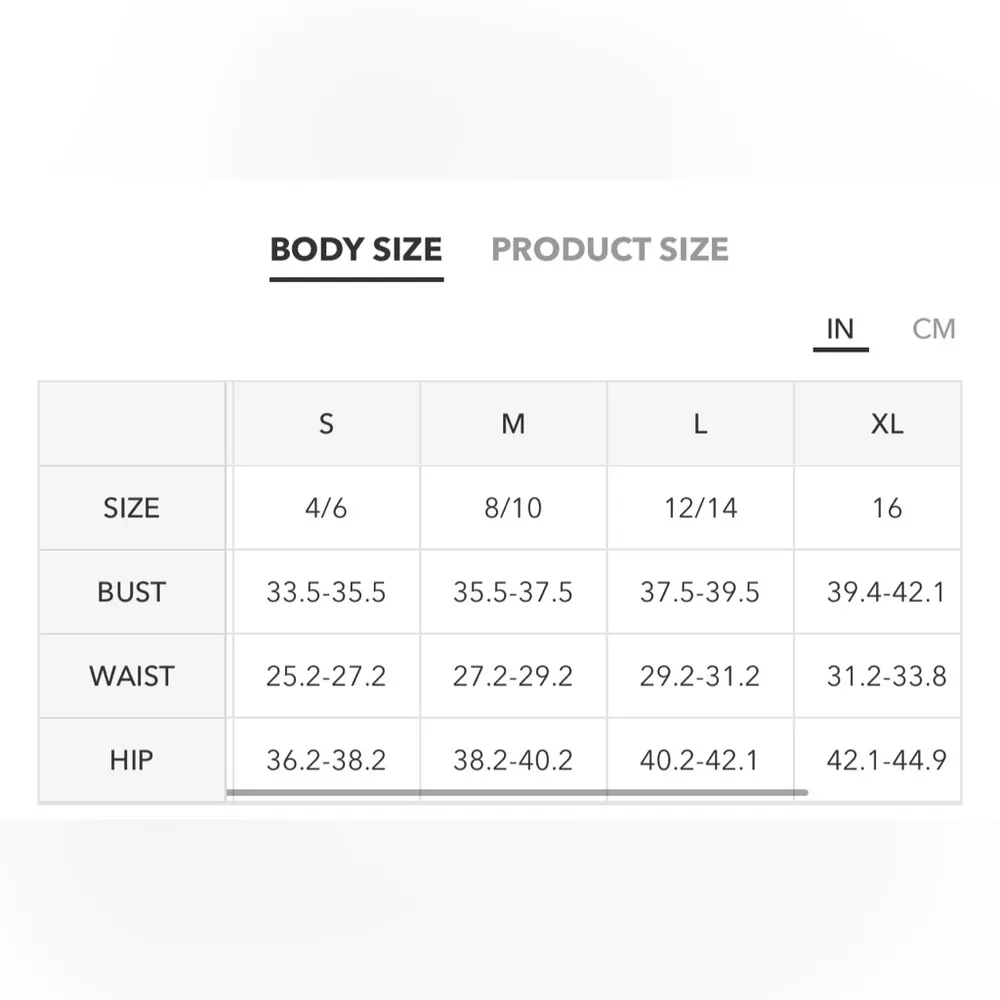Click the L column header
The height and width of the screenshot is (1000, 1000).
pos(700,424)
